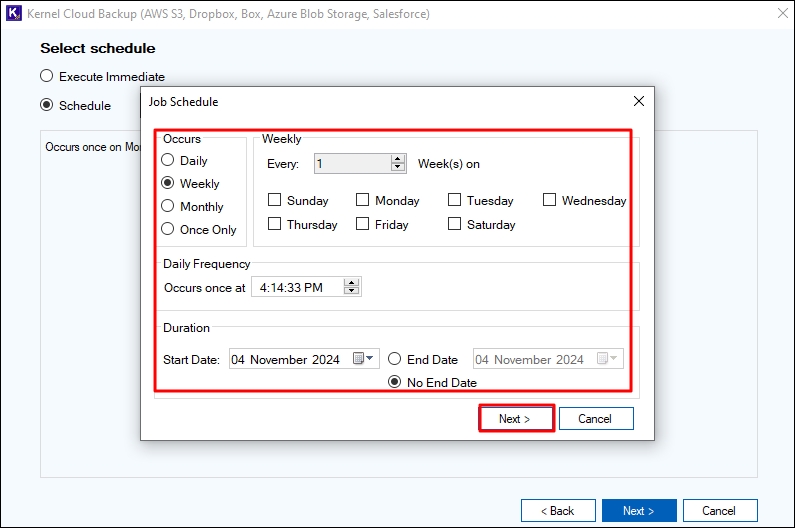Click the 'Job Schedule' dialog title
795x528 pixels.
click(184, 101)
